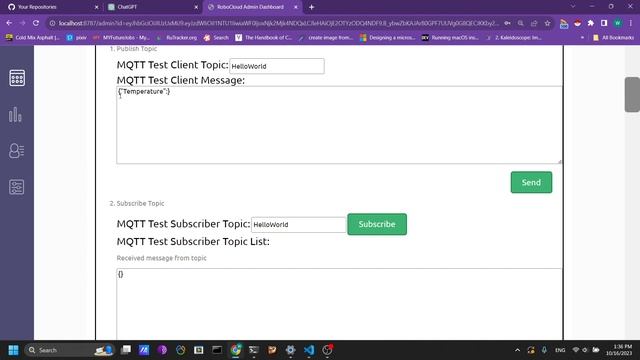
Task: Open the RuTracker.org bookmark
Action: 177,38
